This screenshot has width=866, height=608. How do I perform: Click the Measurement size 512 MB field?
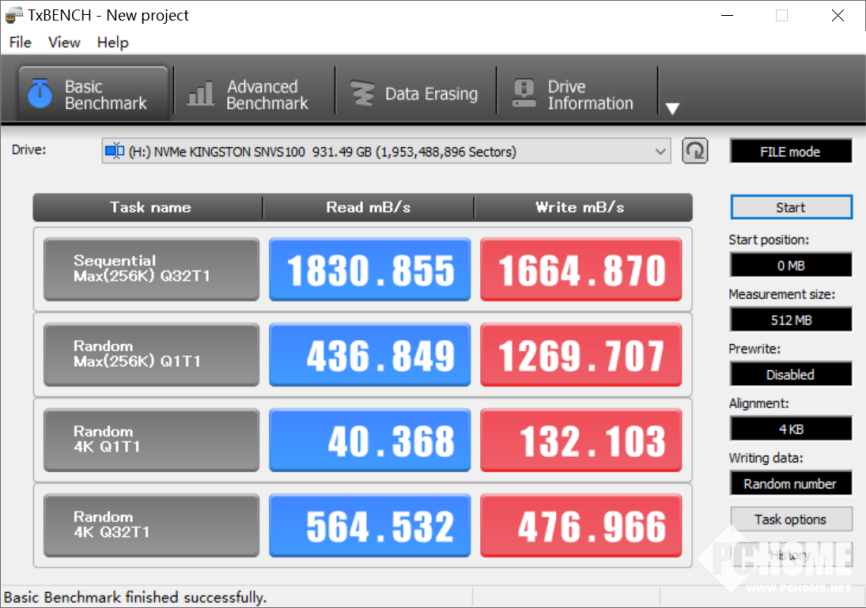tap(790, 320)
